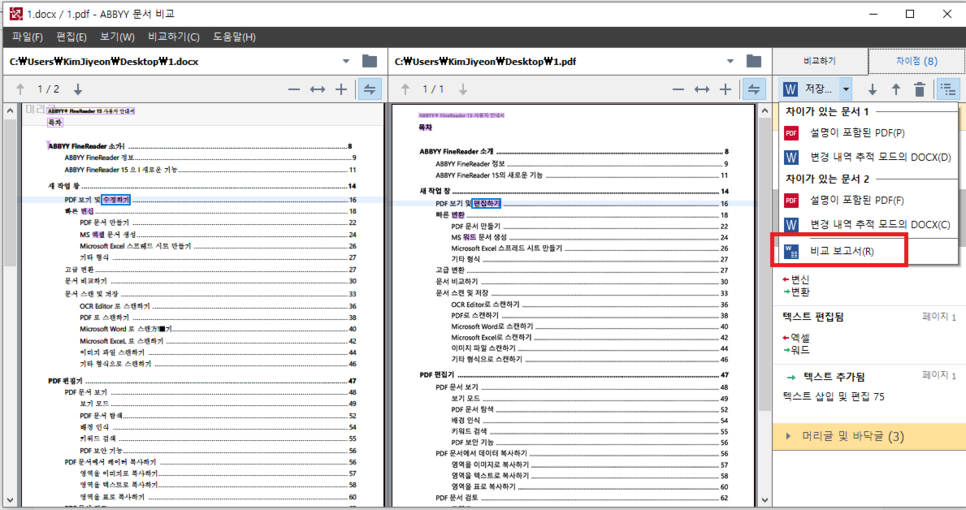Screen dimensions: 966x510
Task: Click the 저장... Word save button
Action: pos(809,89)
